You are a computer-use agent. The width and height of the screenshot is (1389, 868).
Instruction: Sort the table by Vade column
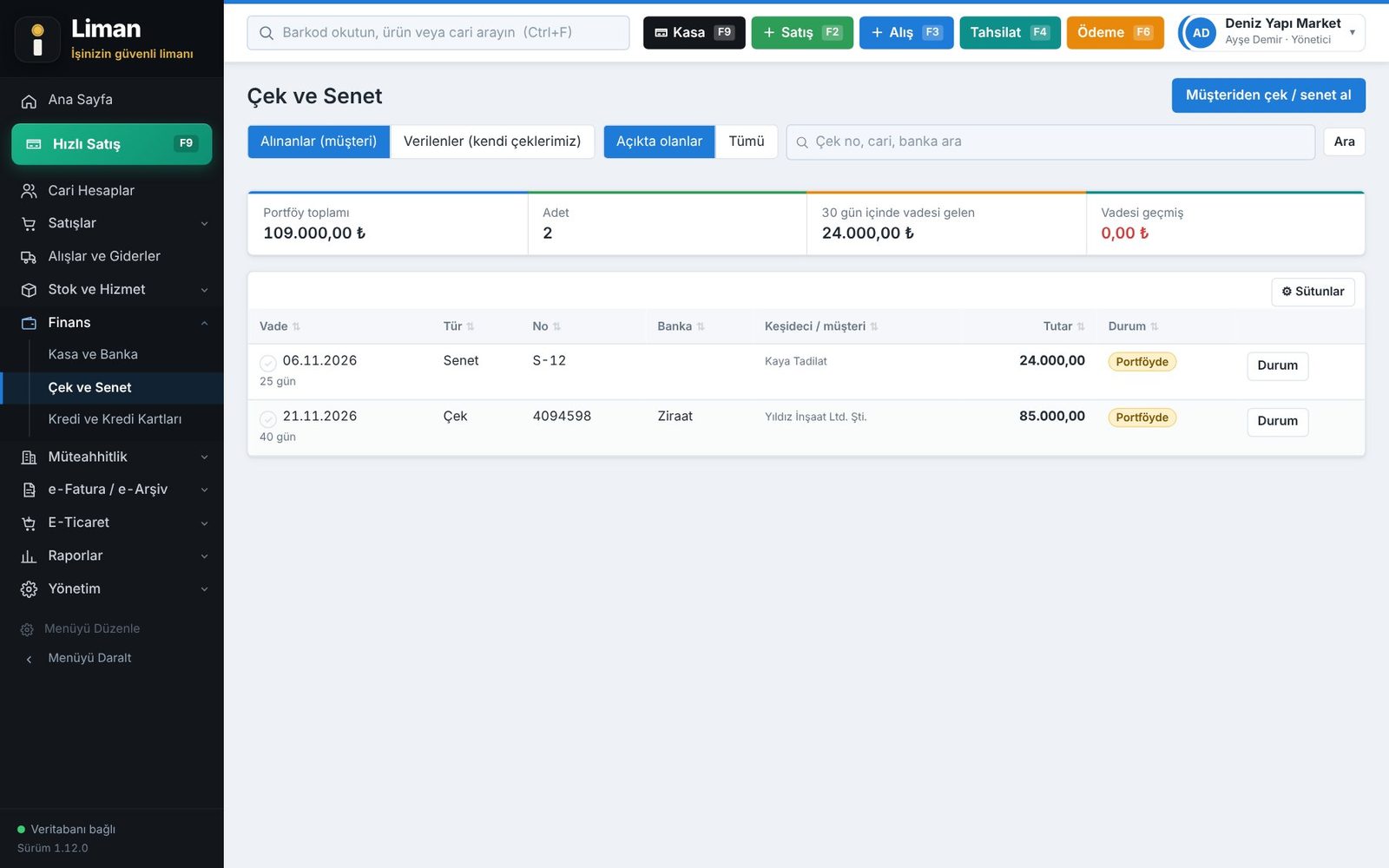pyautogui.click(x=280, y=326)
